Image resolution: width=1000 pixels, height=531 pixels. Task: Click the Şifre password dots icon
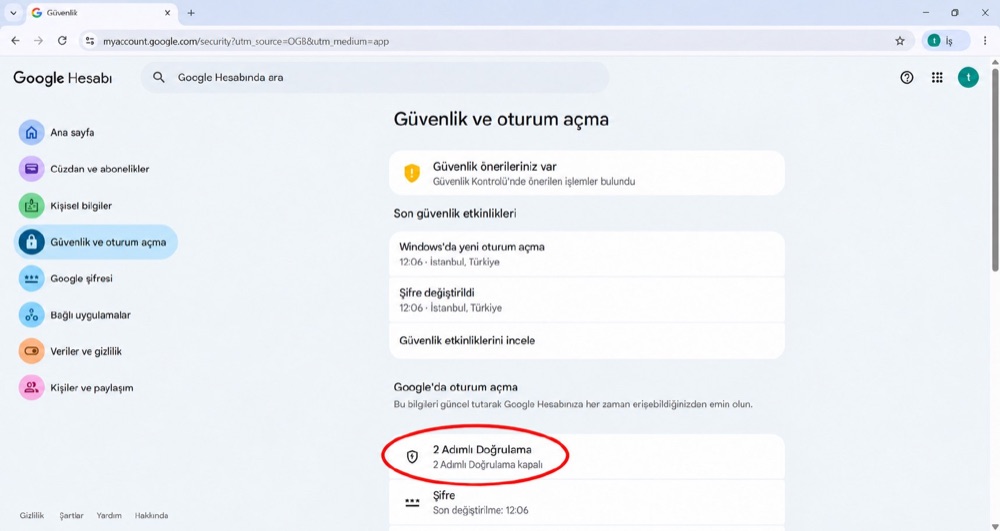click(x=412, y=502)
